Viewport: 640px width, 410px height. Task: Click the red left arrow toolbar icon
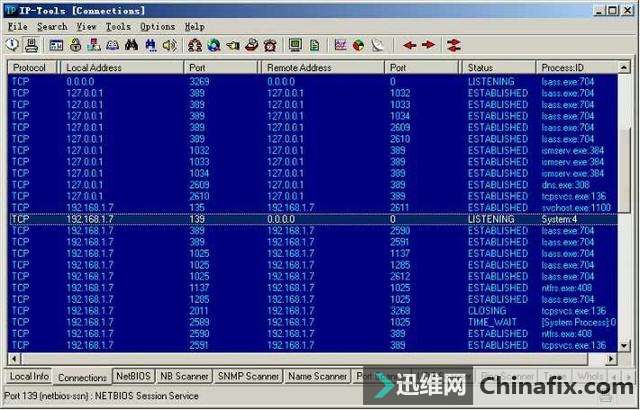click(410, 45)
